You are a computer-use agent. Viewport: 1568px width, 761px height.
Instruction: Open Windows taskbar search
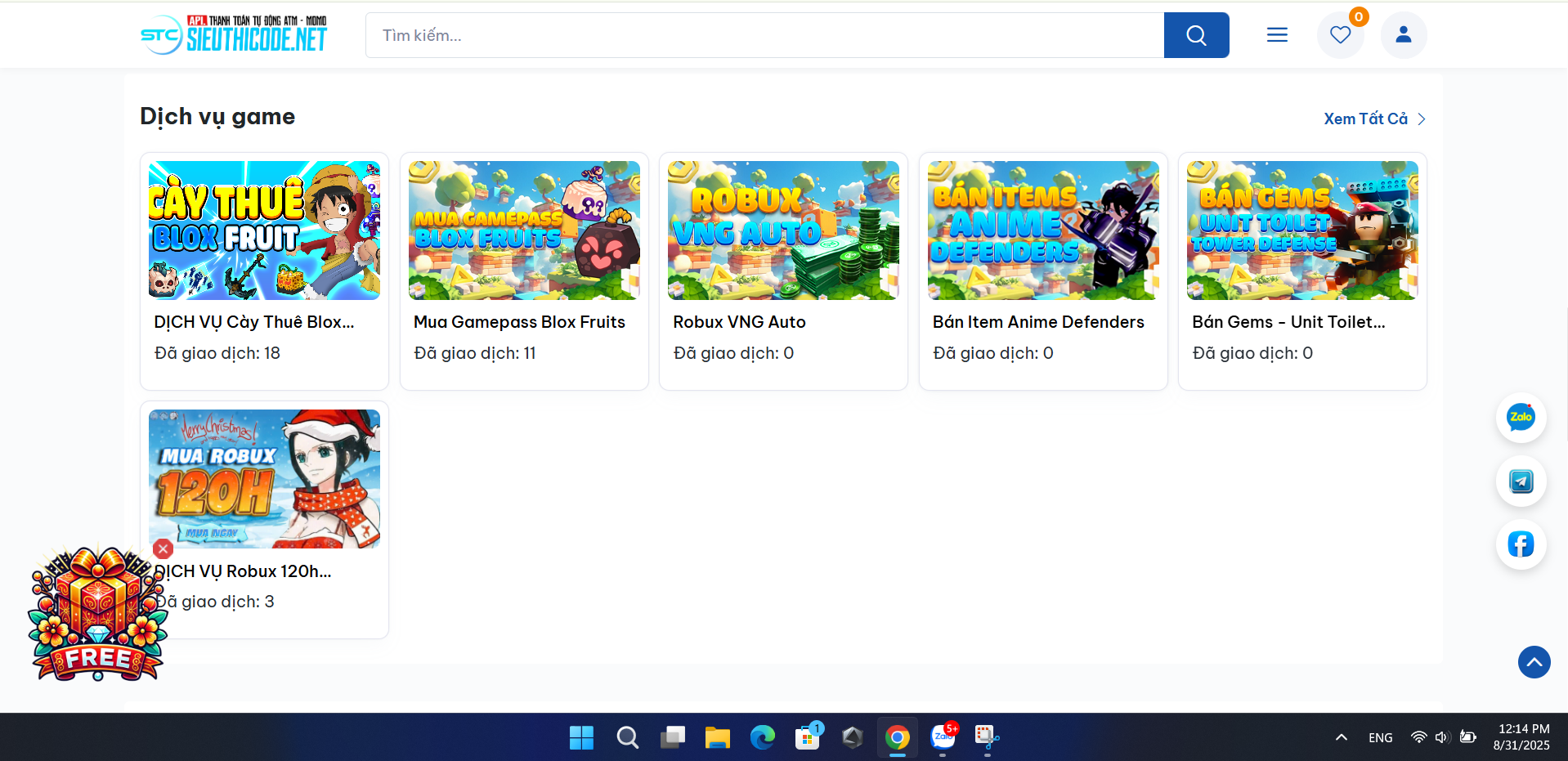click(627, 737)
